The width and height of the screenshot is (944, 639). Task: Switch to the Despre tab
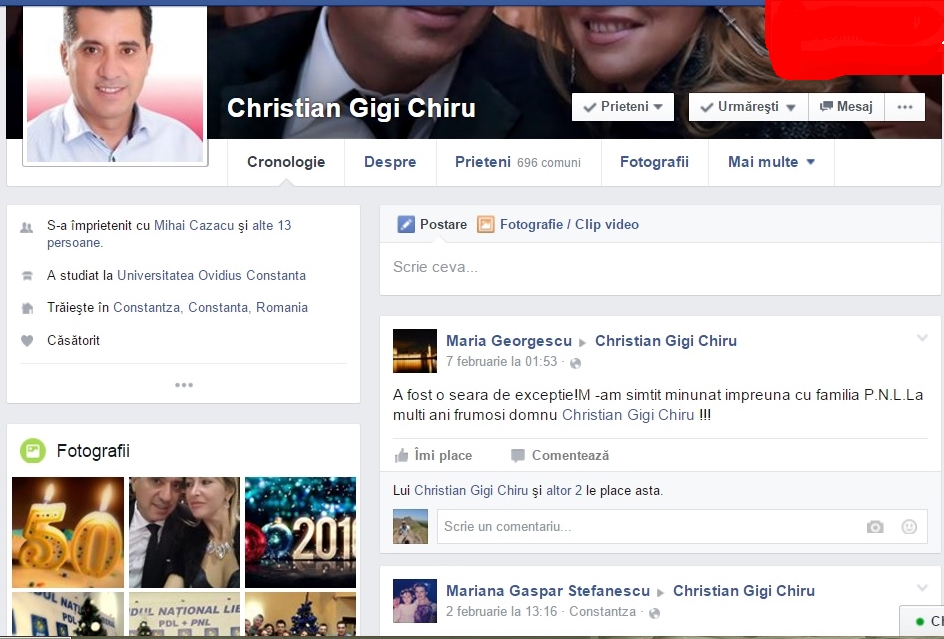click(390, 162)
